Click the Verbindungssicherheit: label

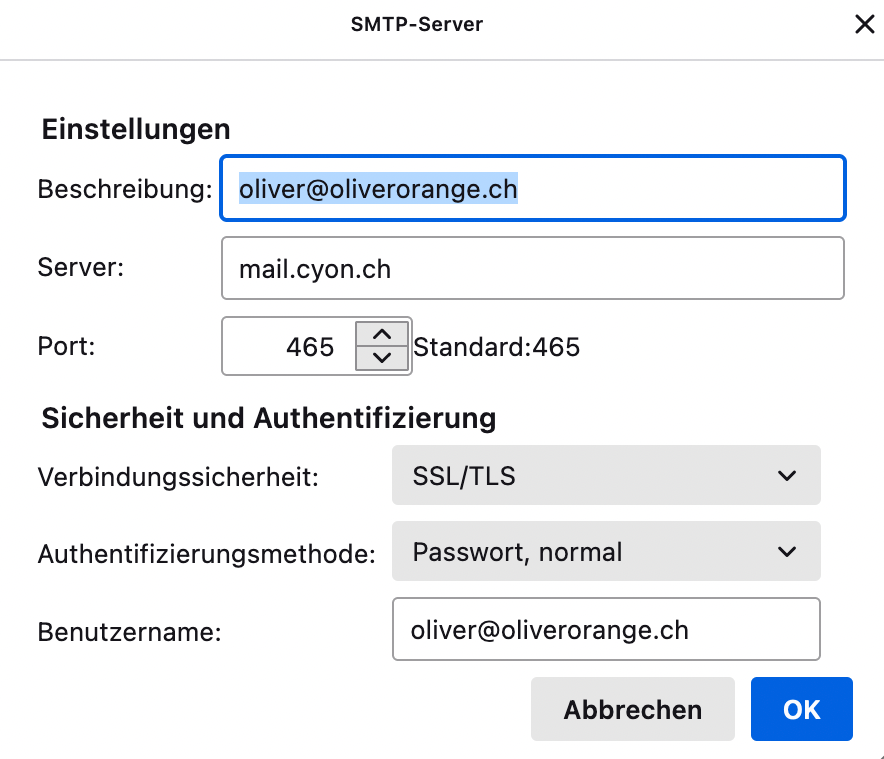(178, 477)
